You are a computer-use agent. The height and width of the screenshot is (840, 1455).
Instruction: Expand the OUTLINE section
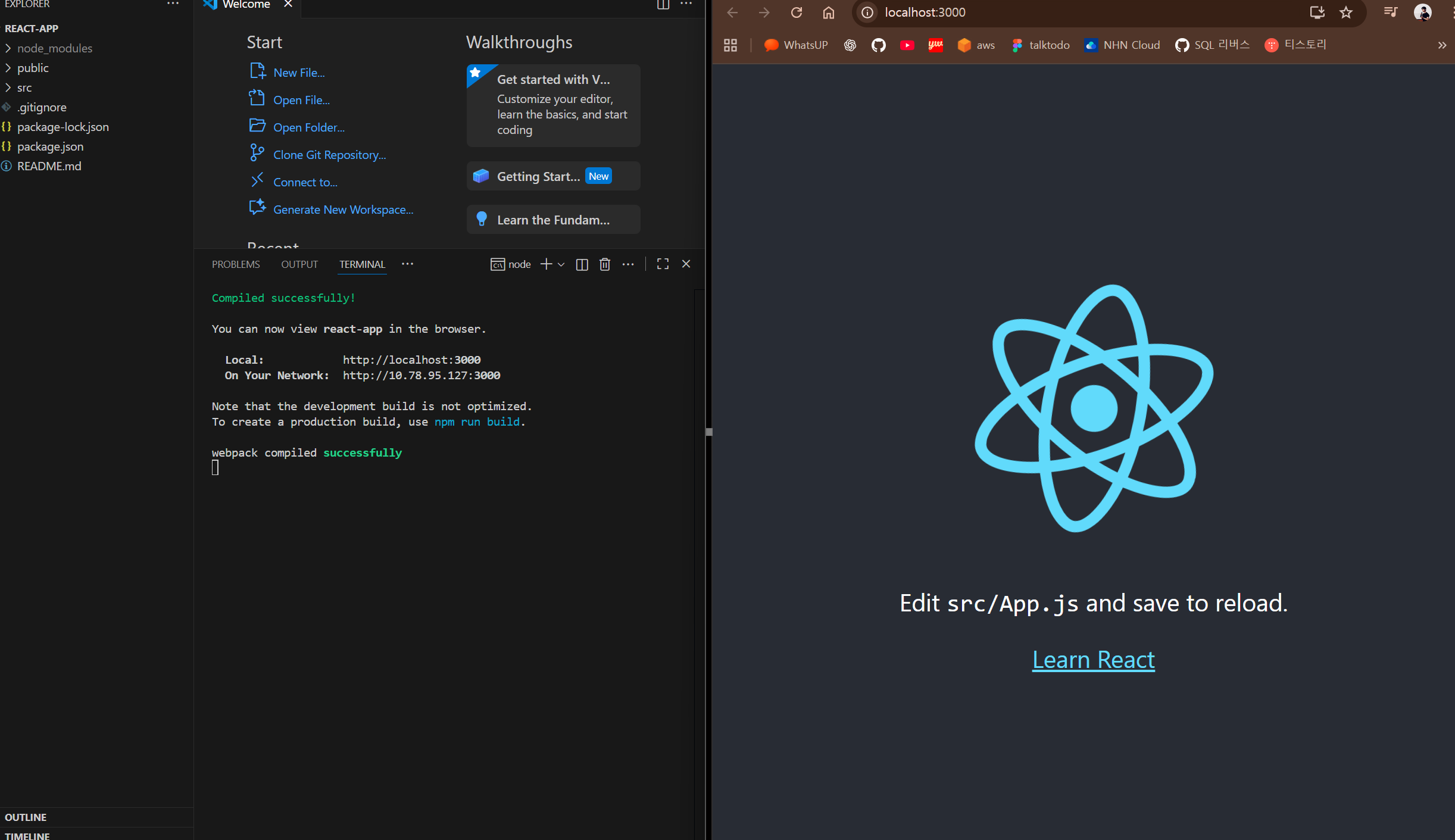click(x=26, y=817)
